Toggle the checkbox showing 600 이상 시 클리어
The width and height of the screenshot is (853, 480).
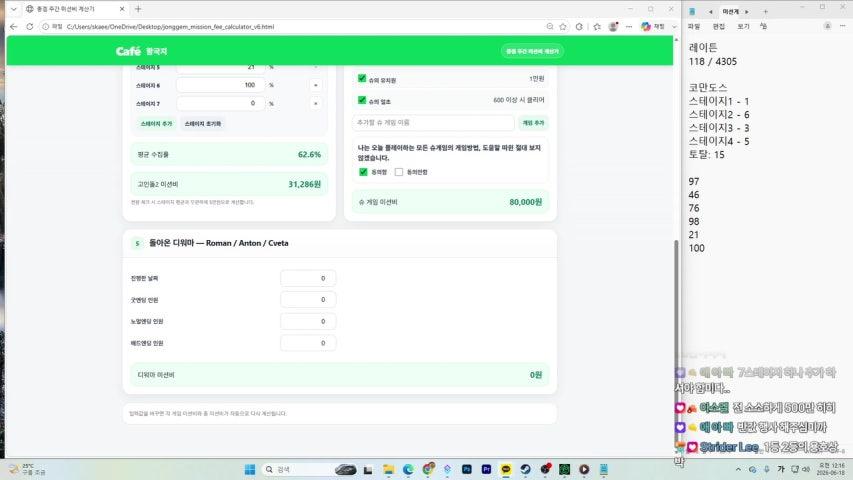(362, 100)
